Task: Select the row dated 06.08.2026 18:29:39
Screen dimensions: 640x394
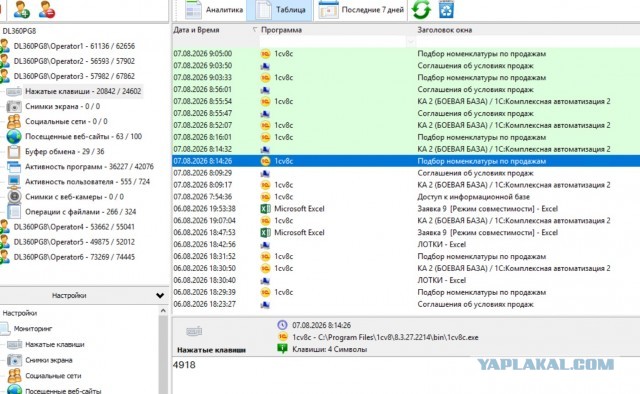Action: click(406, 292)
